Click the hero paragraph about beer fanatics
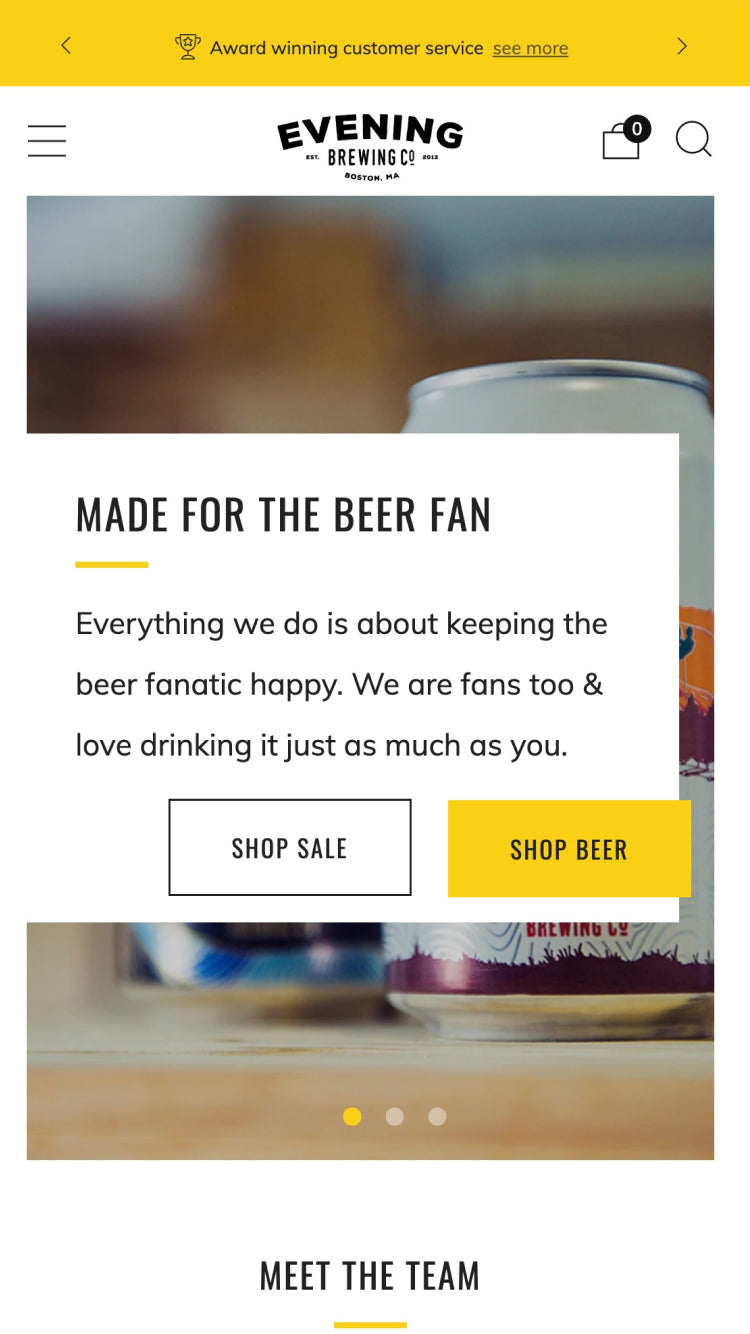Image resolution: width=750 pixels, height=1334 pixels. [341, 684]
